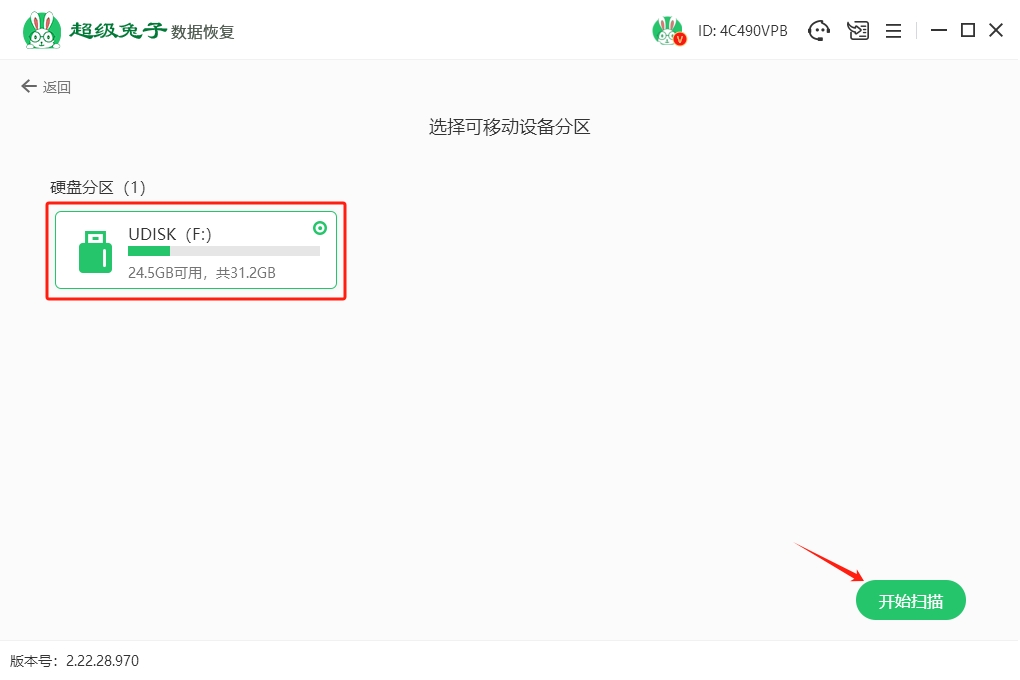Image resolution: width=1020 pixels, height=680 pixels.
Task: Click the 超级兔子 数据恢复 app title
Action: [x=152, y=31]
